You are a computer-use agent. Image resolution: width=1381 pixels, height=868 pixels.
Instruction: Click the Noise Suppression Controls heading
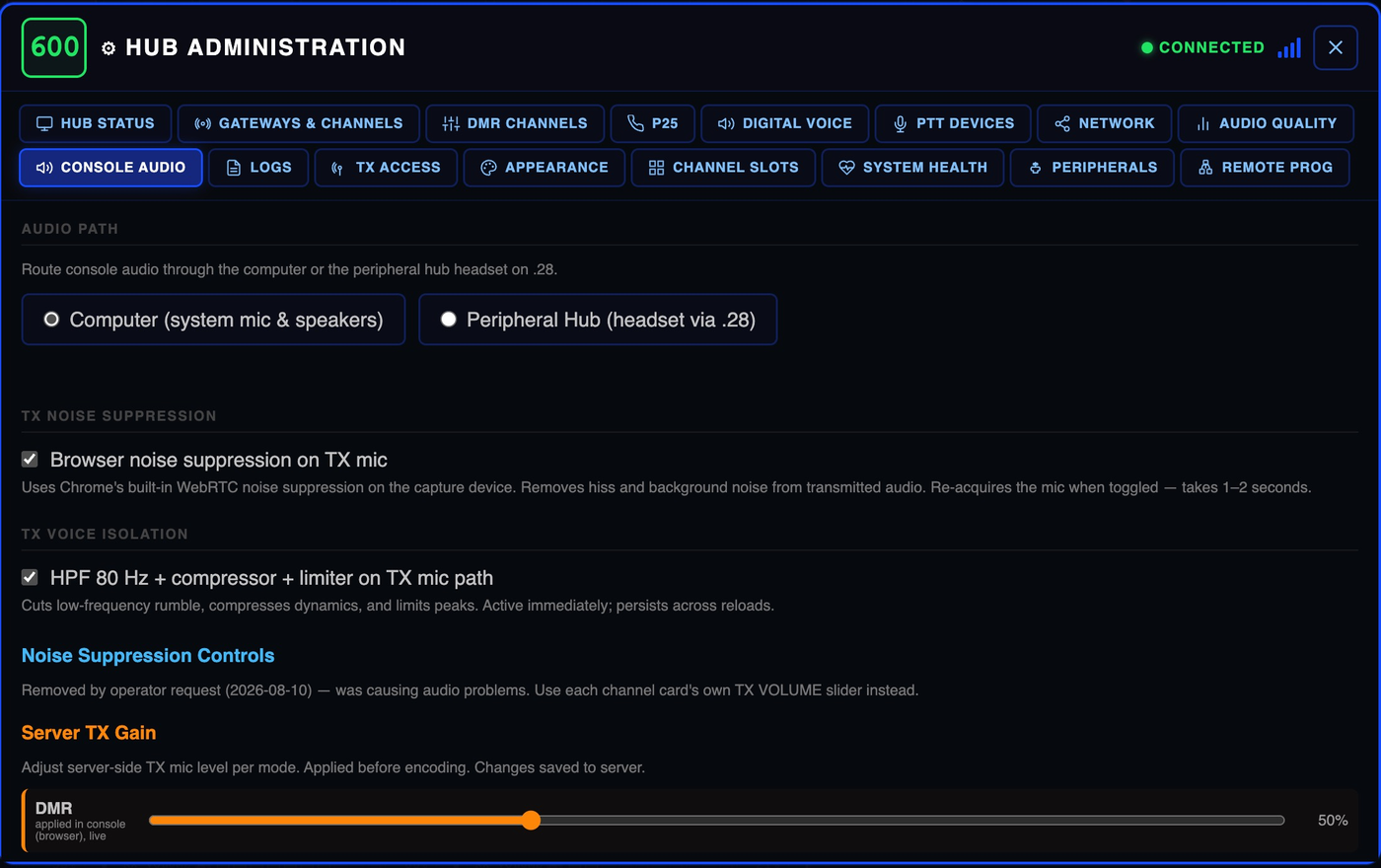[x=148, y=656]
